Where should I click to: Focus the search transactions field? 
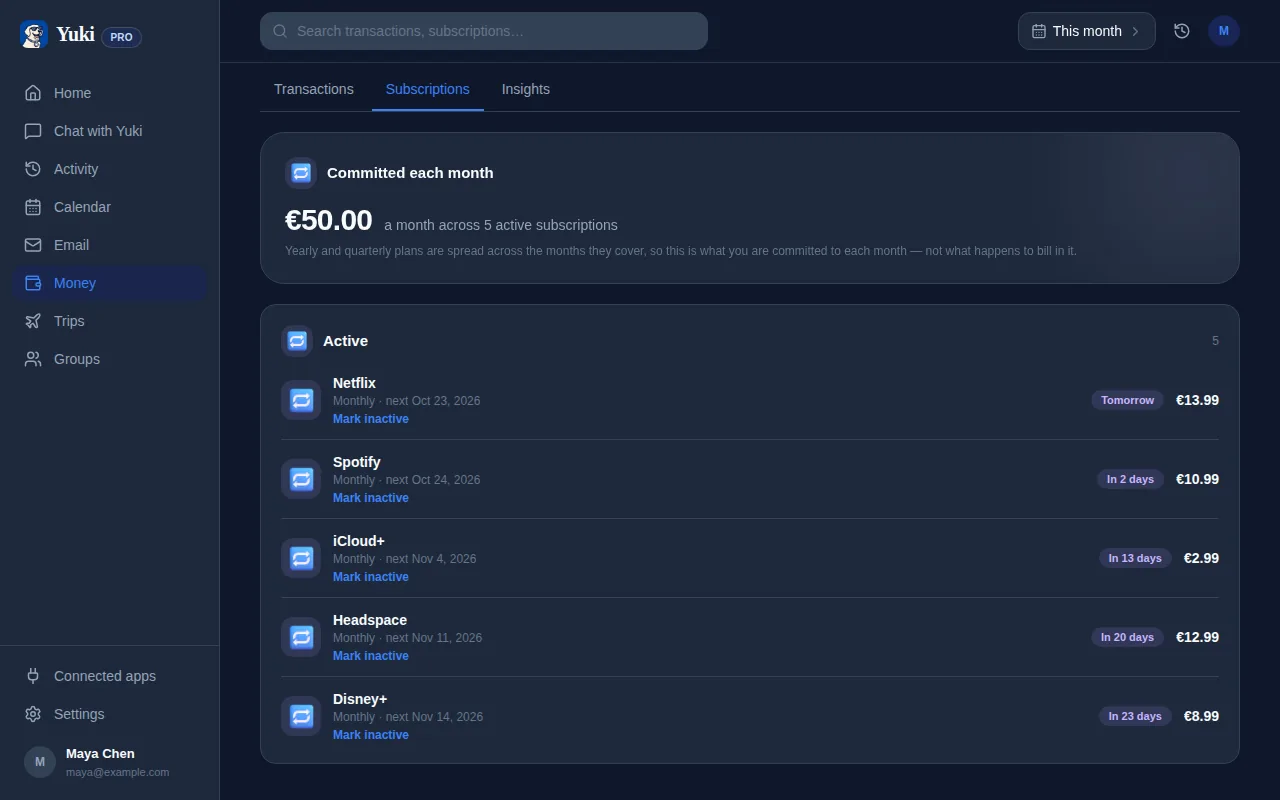tap(484, 31)
